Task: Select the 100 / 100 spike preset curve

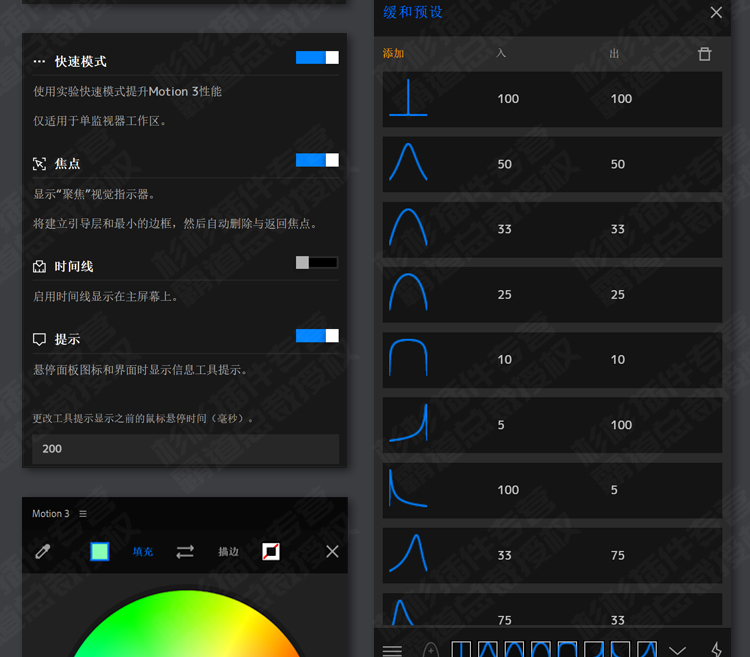Action: (408, 98)
